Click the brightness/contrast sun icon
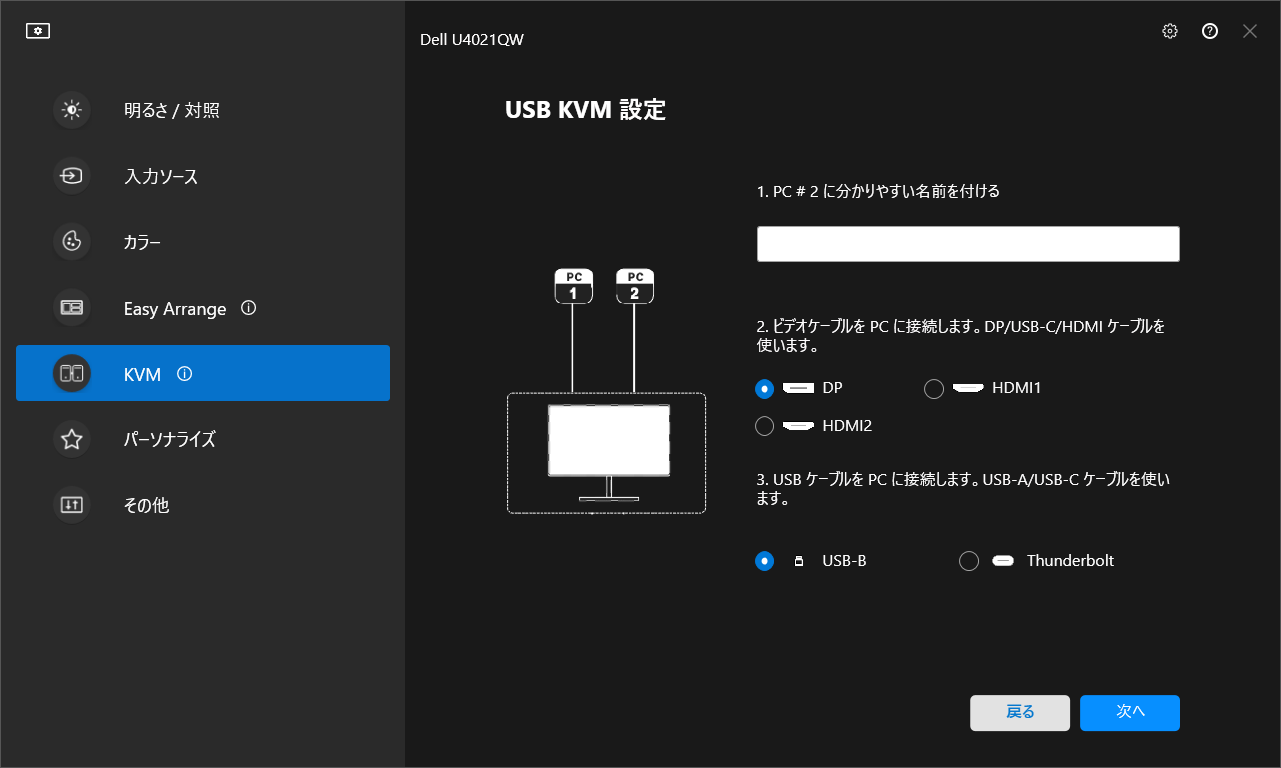The width and height of the screenshot is (1281, 768). click(72, 110)
